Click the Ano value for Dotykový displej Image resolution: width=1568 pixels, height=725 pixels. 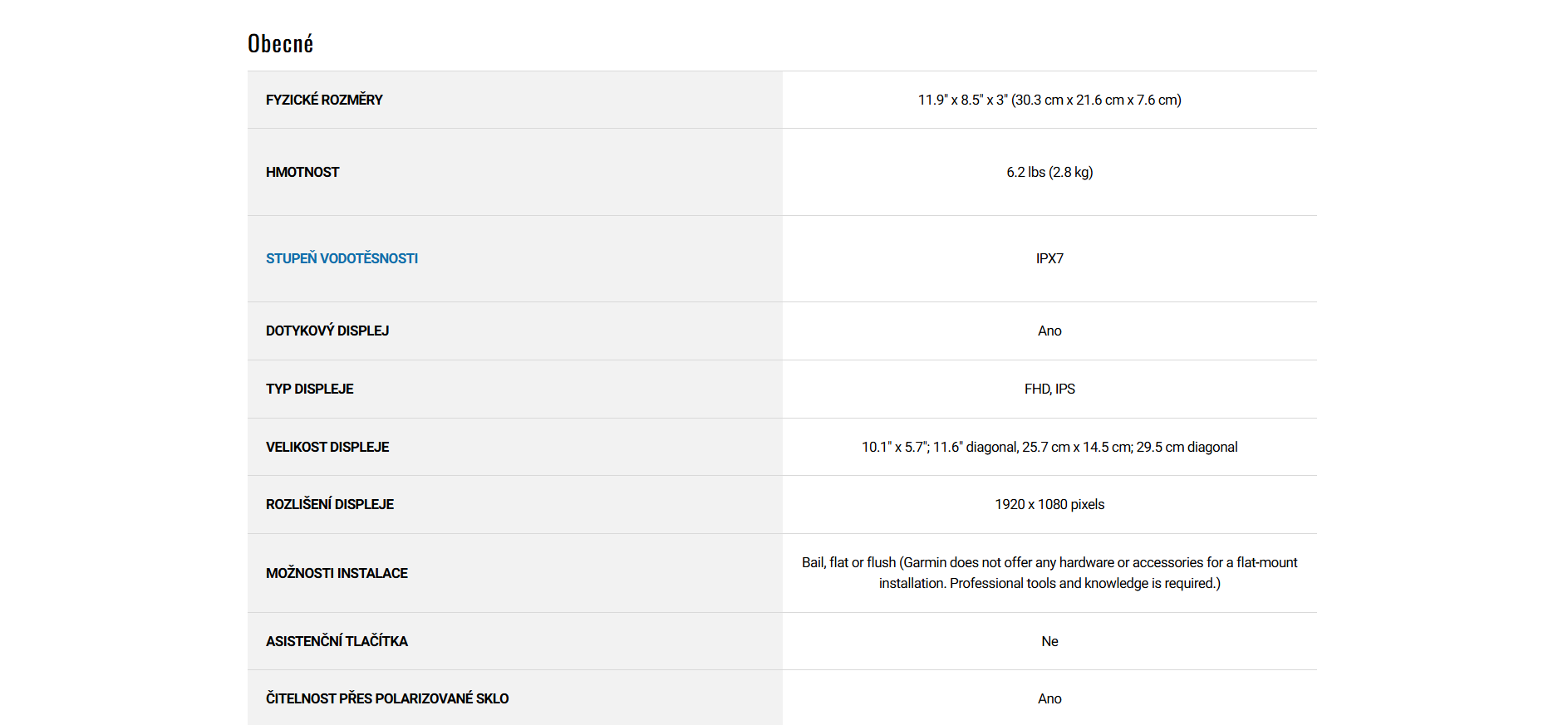1049,331
